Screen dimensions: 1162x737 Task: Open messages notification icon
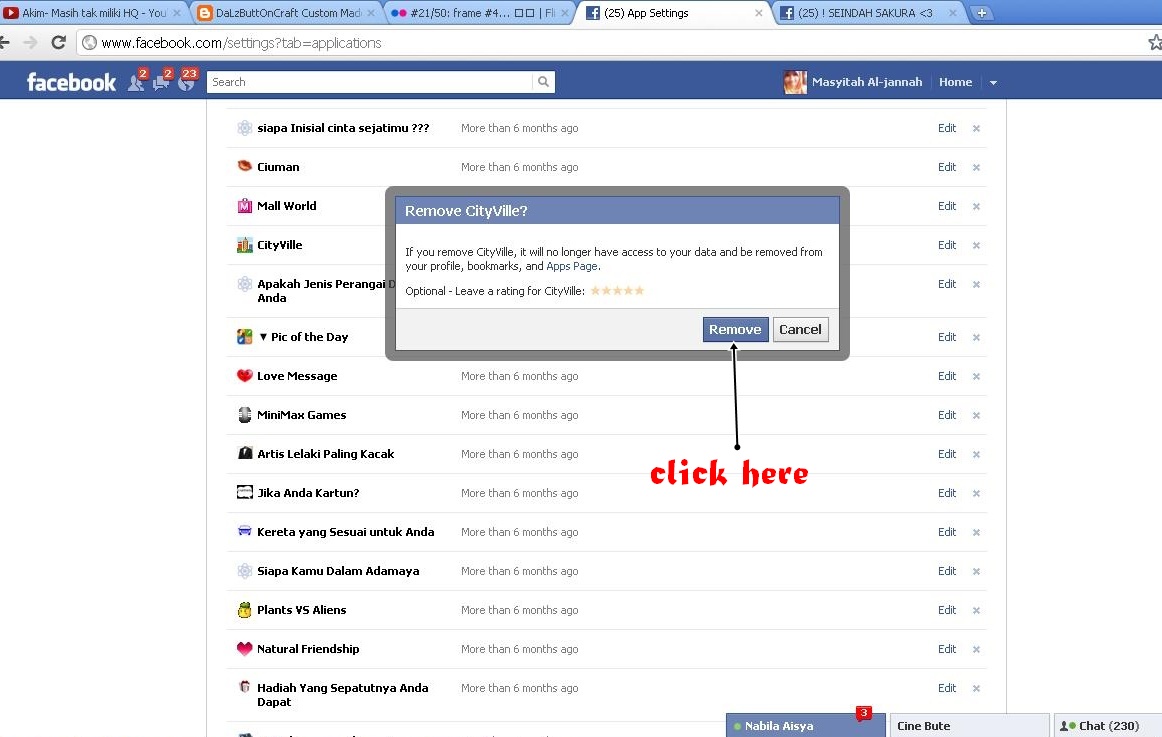162,81
